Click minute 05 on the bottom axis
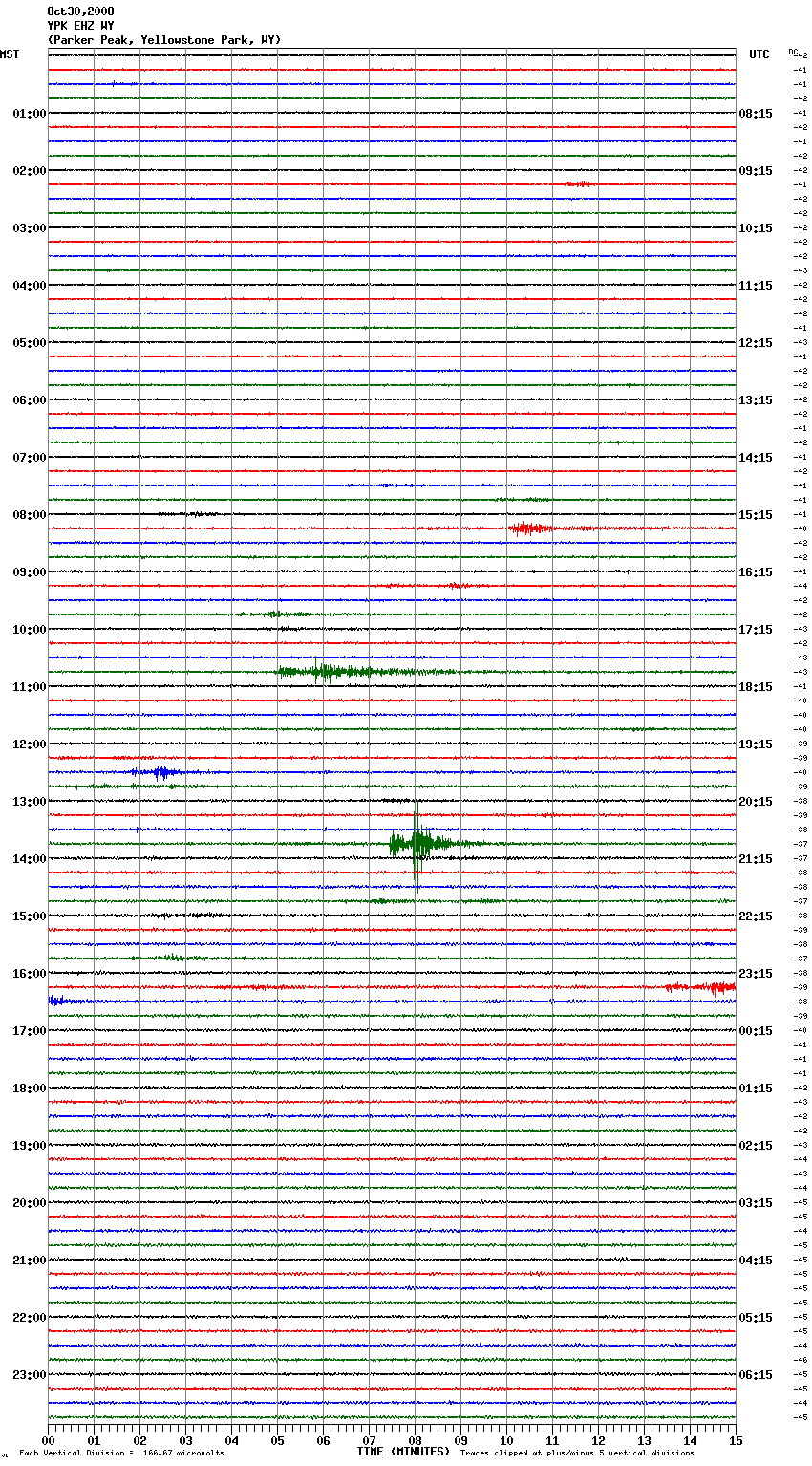Image resolution: width=812 pixels, height=1466 pixels. 277,1440
